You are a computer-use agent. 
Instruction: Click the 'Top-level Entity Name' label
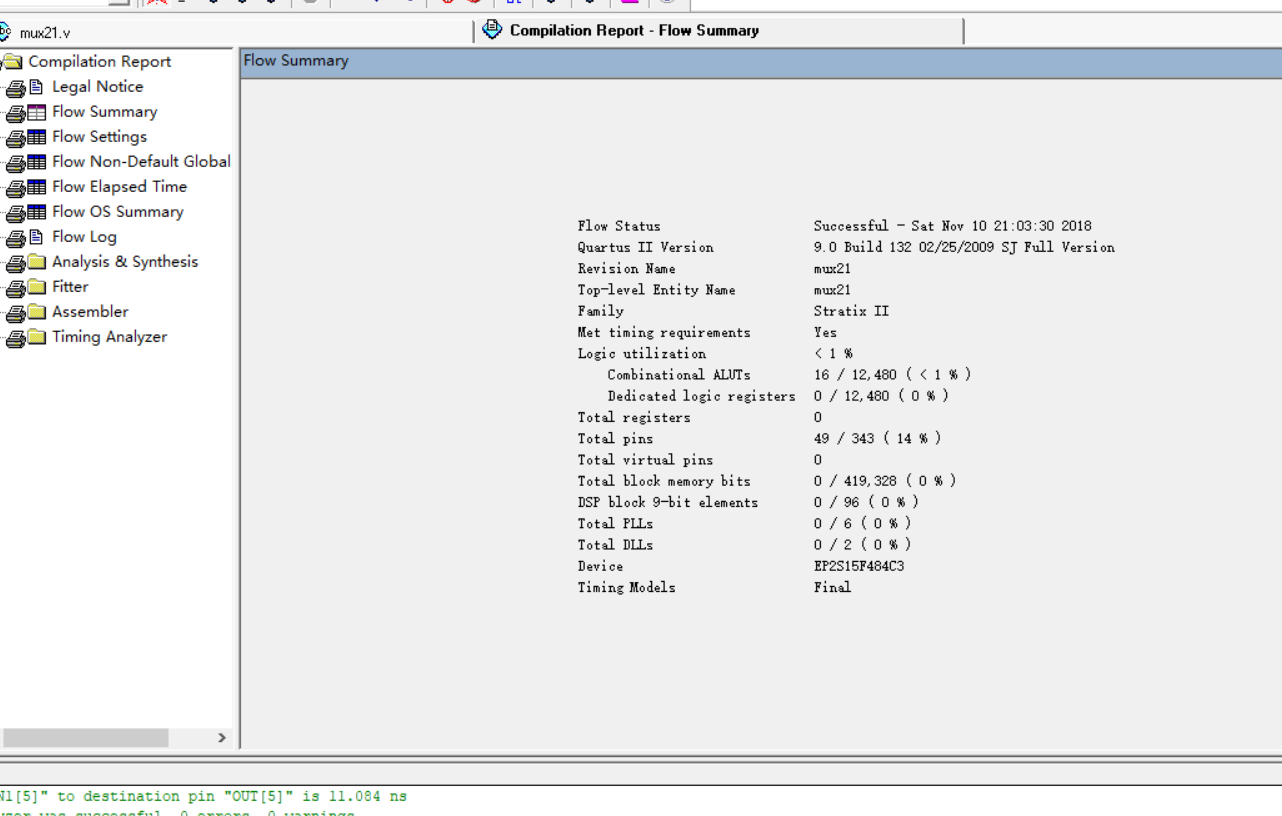click(656, 290)
